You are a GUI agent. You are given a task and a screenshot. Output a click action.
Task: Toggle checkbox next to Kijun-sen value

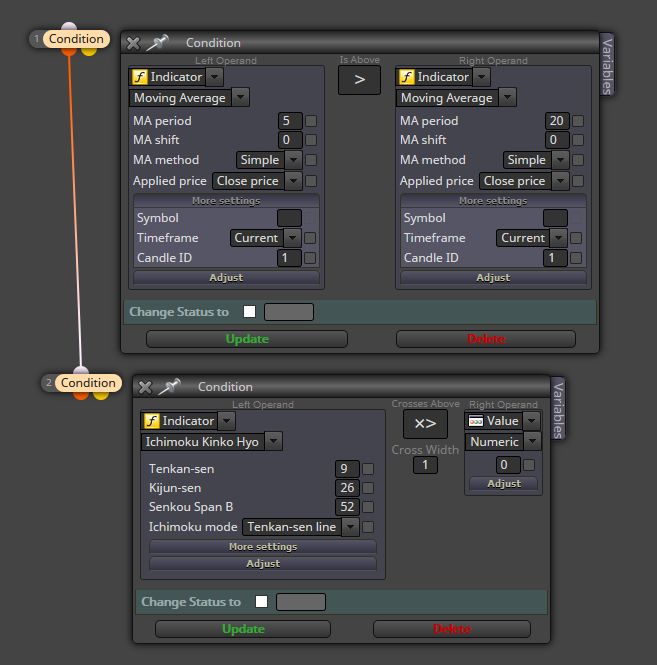(368, 488)
